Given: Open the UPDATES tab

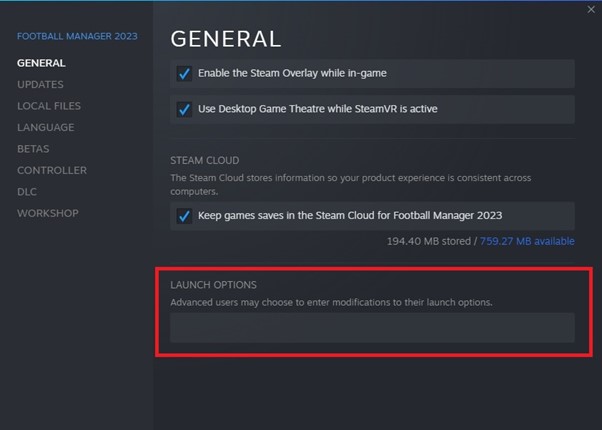Looking at the screenshot, I should point(40,84).
